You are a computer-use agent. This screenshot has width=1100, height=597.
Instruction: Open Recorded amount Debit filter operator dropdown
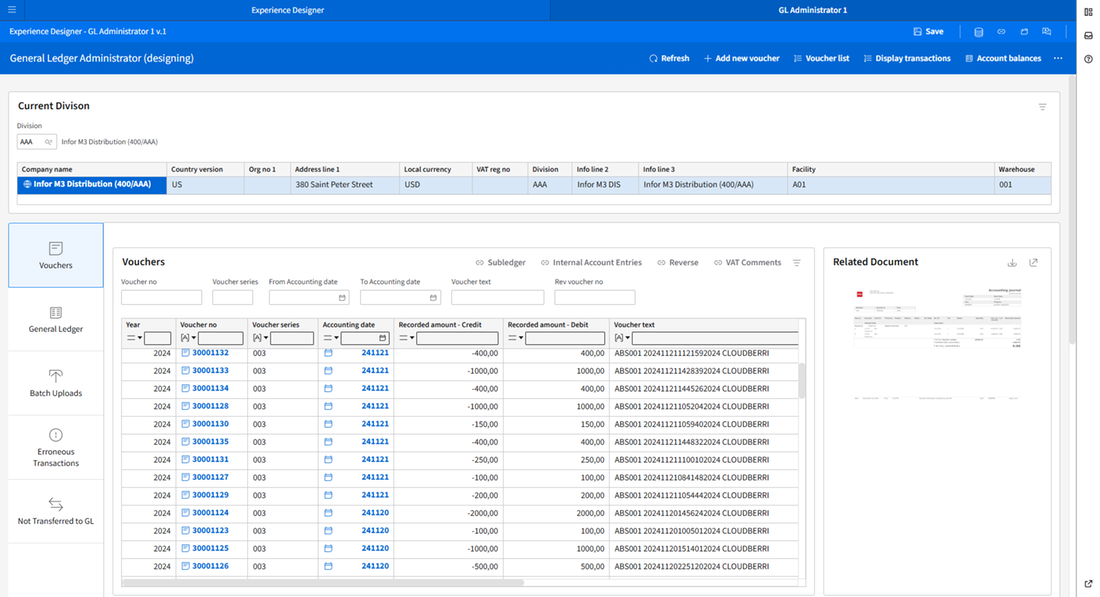tap(516, 338)
